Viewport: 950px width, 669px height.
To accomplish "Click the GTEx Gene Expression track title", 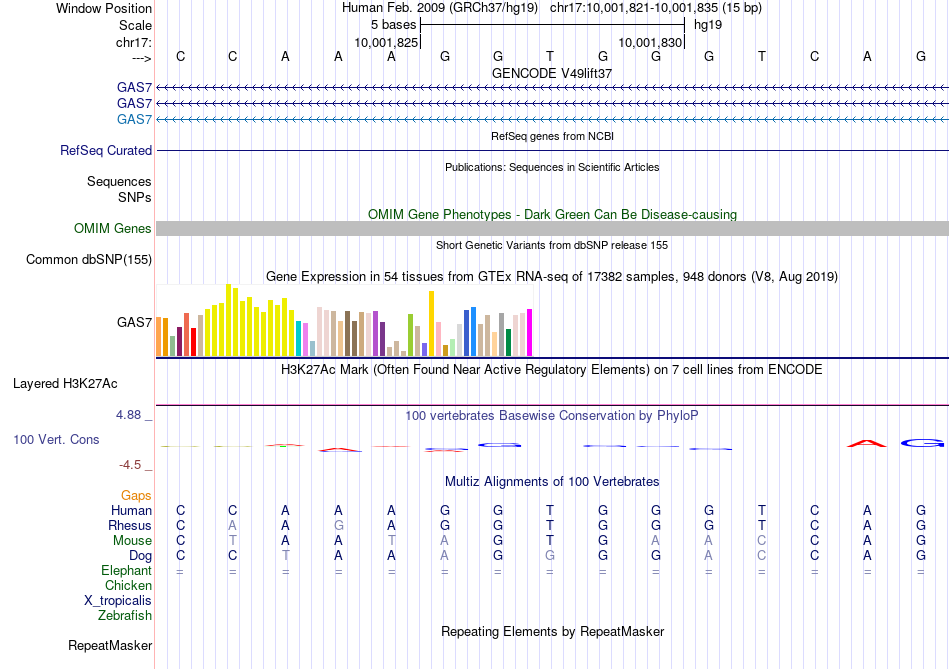I will (x=552, y=277).
